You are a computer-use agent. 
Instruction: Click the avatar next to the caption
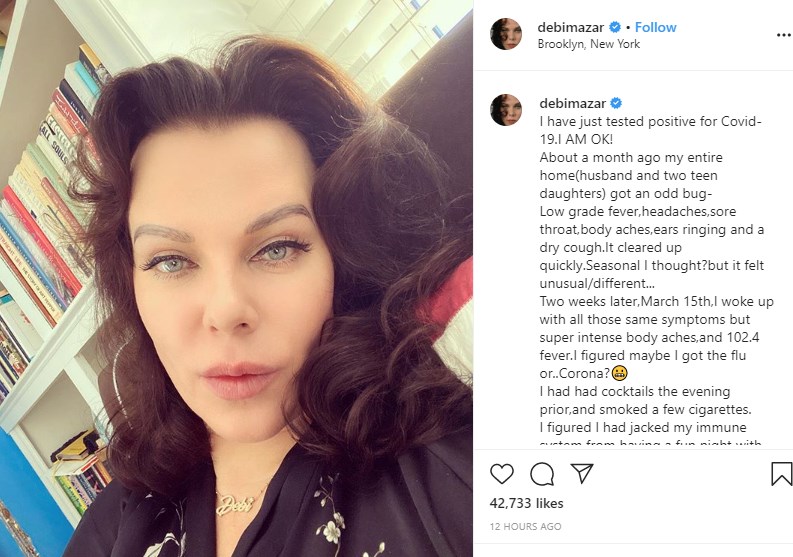(x=506, y=110)
